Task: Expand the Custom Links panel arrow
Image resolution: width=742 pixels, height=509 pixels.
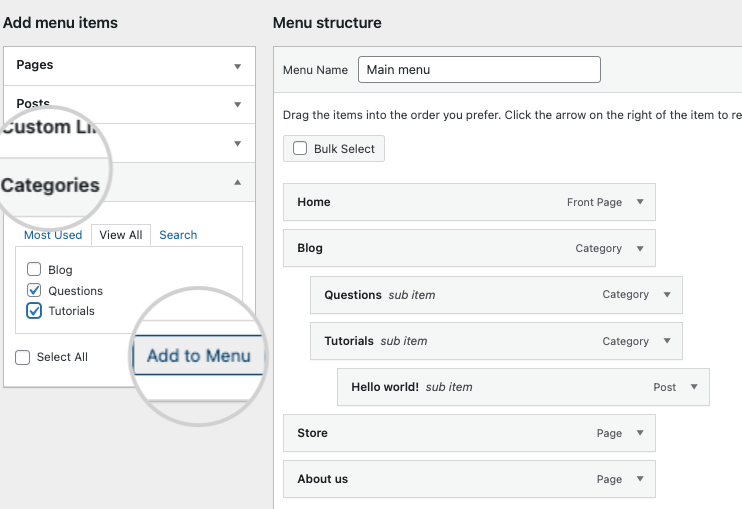Action: point(238,143)
